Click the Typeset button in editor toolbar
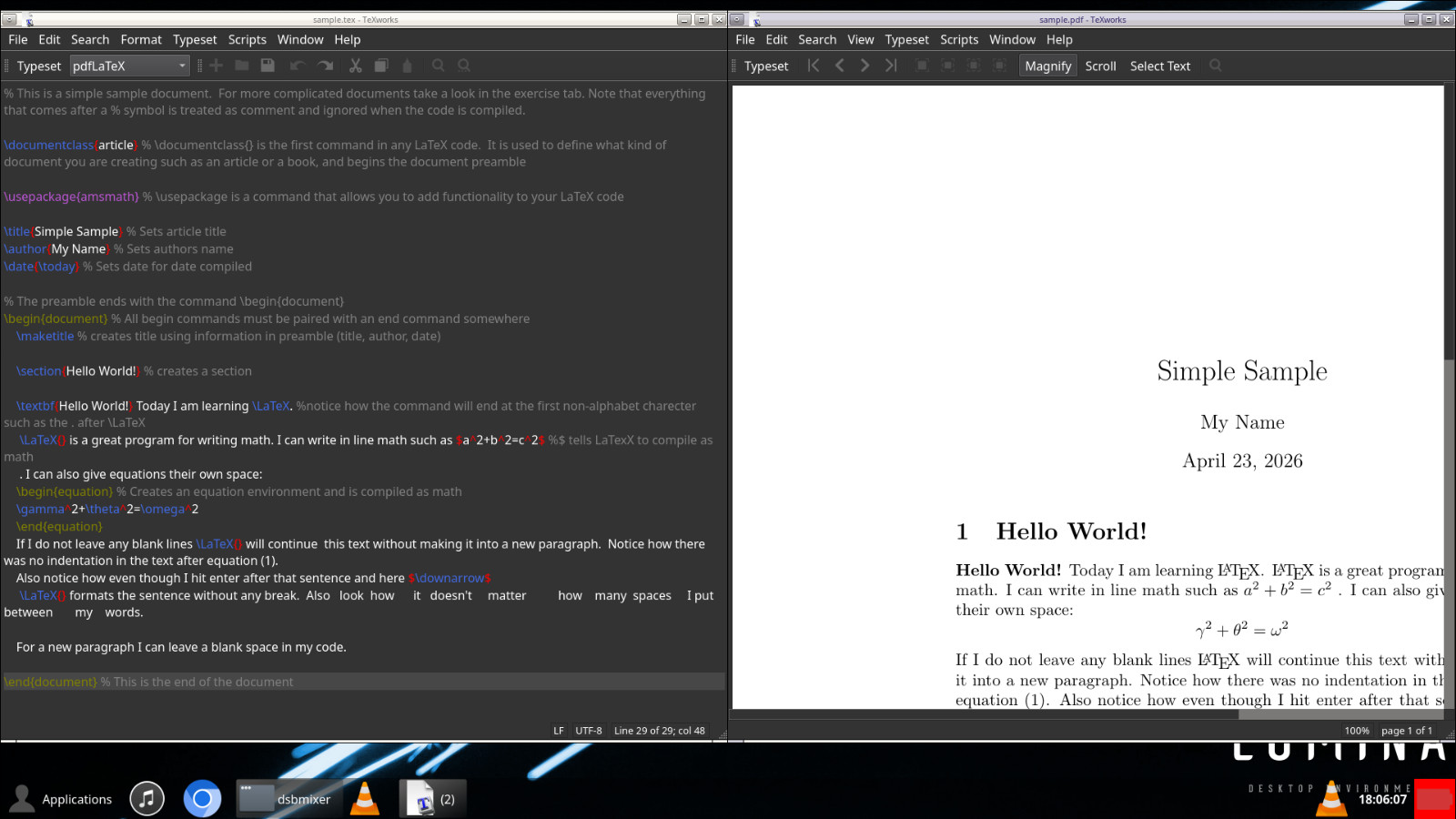The height and width of the screenshot is (819, 1456). point(39,66)
